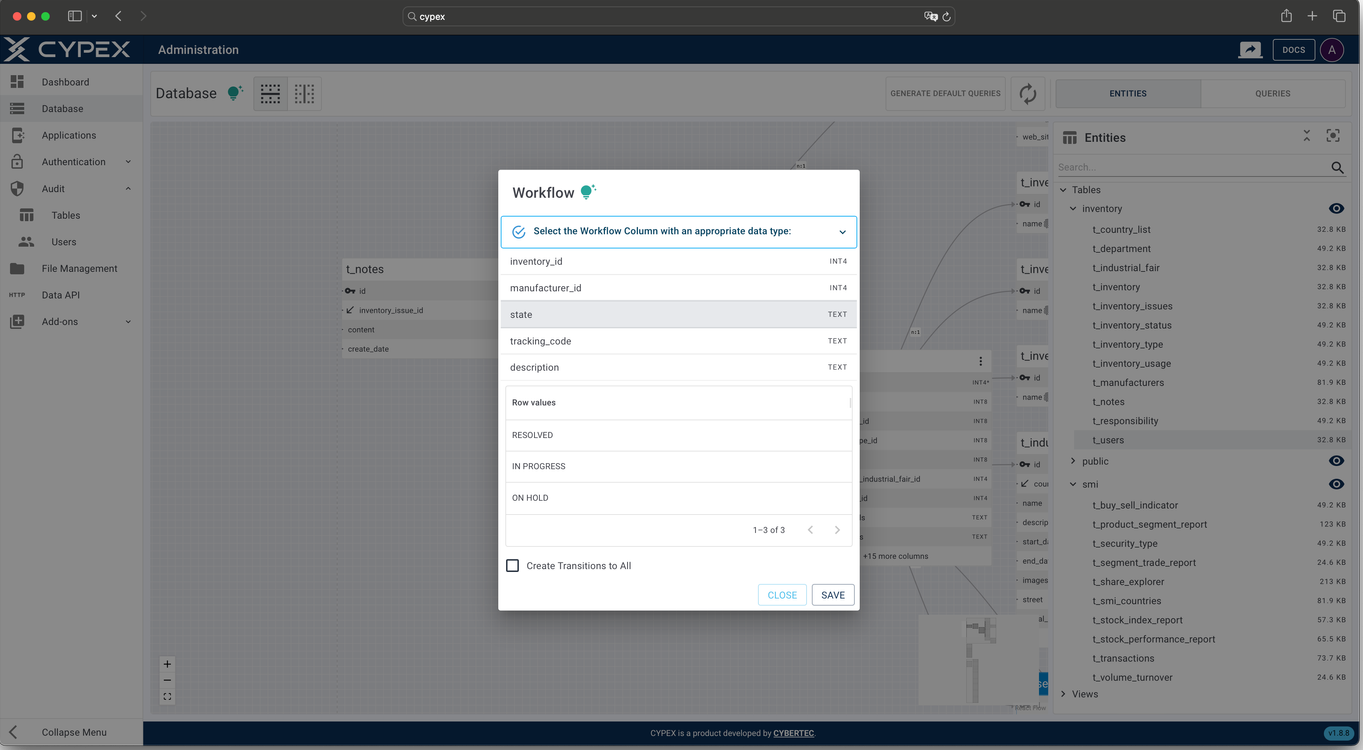Toggle visibility of inventory schema

click(1335, 209)
